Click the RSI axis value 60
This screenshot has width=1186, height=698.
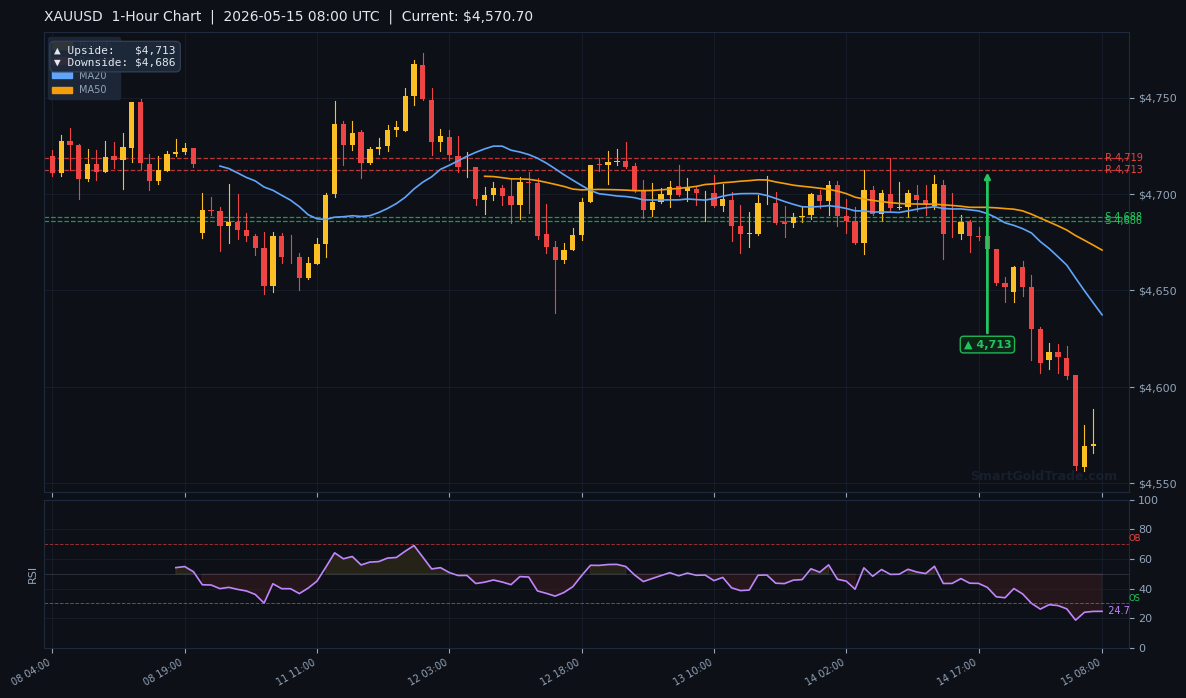pyautogui.click(x=1144, y=560)
